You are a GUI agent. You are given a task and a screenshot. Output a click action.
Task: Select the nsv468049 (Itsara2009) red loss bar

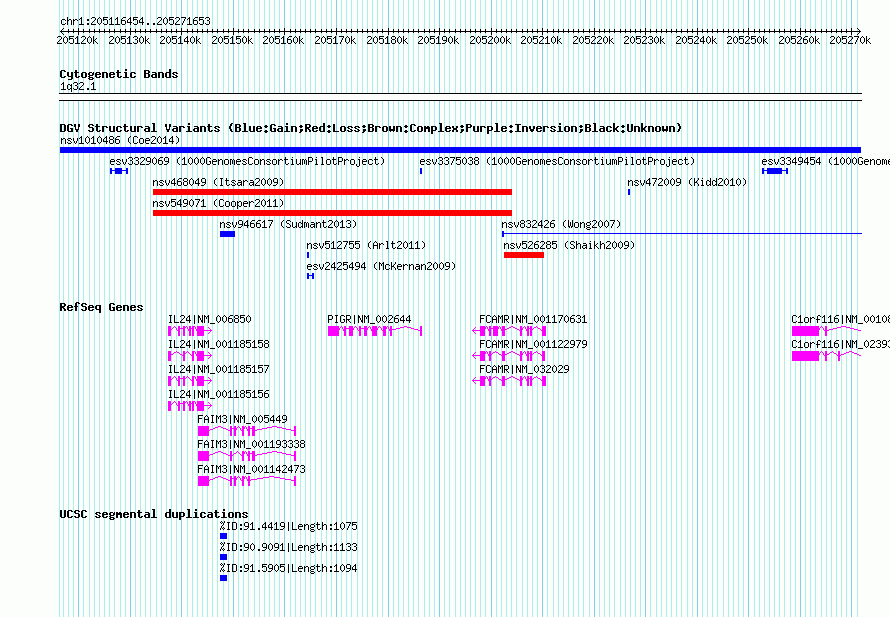pyautogui.click(x=332, y=192)
